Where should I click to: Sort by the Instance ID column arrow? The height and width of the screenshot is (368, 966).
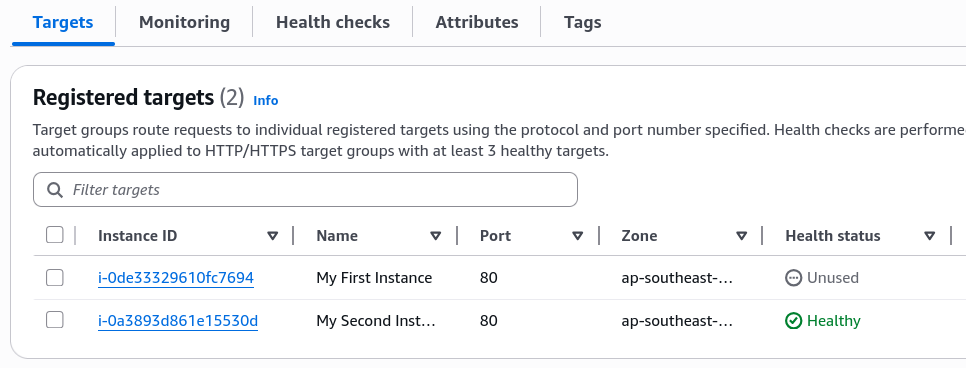[272, 235]
